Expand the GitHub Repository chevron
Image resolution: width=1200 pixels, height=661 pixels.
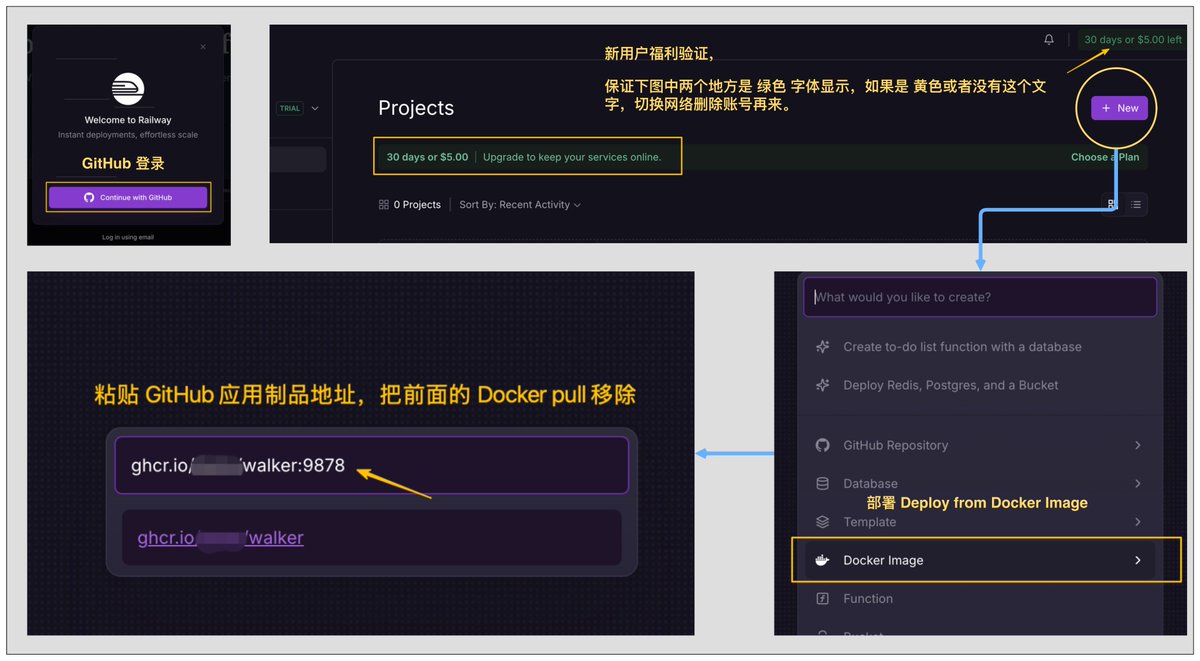(x=1137, y=445)
